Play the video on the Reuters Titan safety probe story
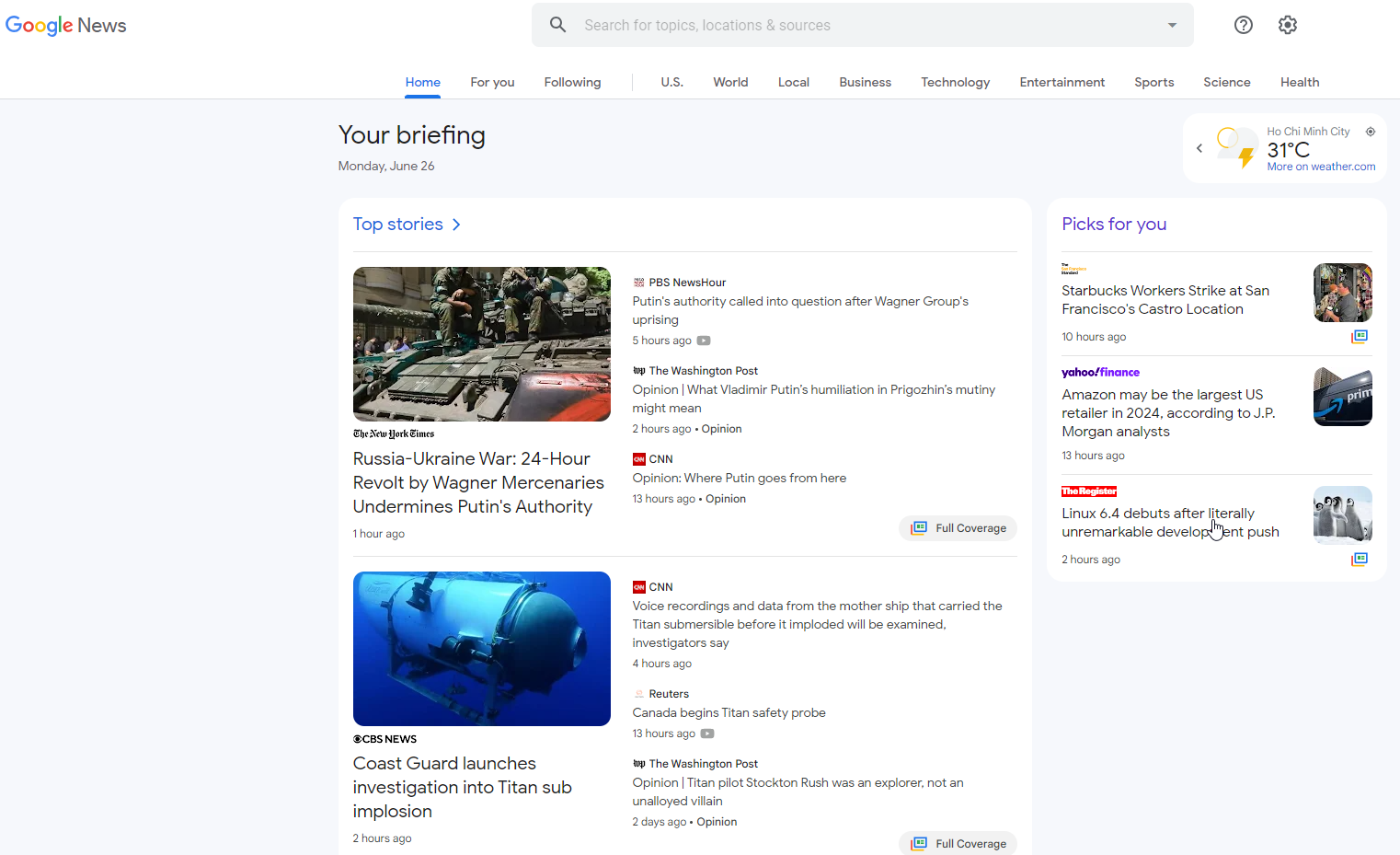 click(706, 734)
